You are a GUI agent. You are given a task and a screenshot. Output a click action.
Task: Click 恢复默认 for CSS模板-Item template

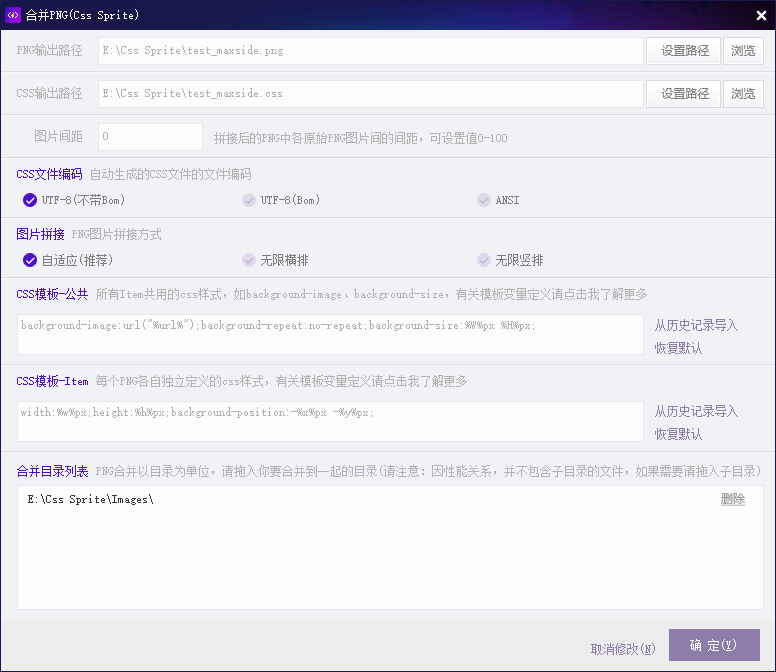(x=679, y=434)
